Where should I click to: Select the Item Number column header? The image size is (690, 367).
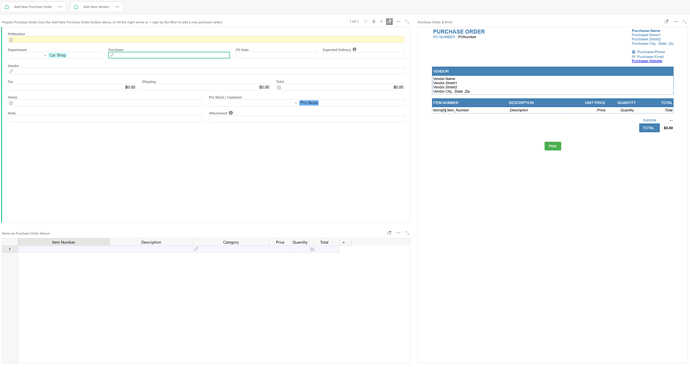[x=64, y=242]
